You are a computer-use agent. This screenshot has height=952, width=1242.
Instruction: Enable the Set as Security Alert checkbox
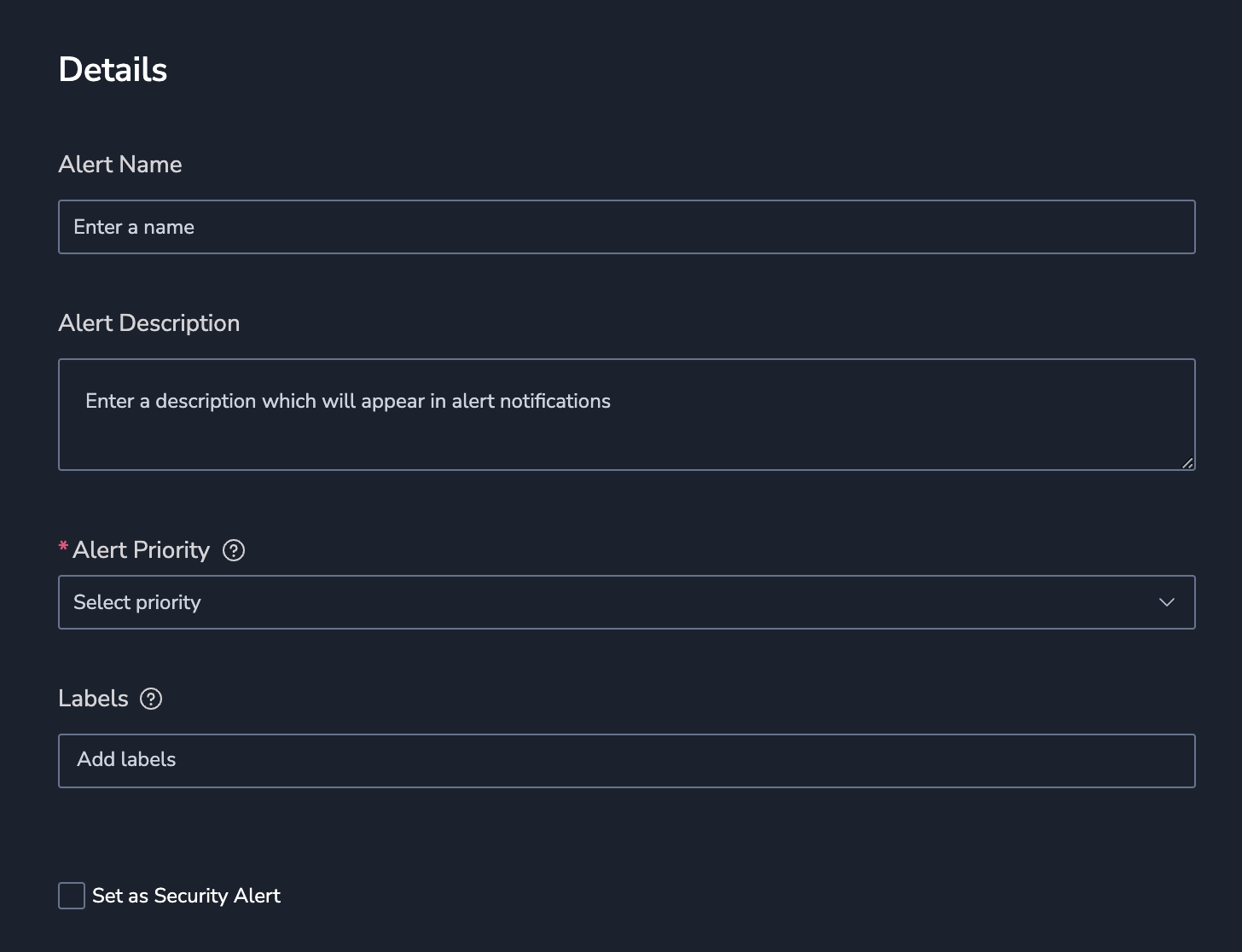click(72, 896)
